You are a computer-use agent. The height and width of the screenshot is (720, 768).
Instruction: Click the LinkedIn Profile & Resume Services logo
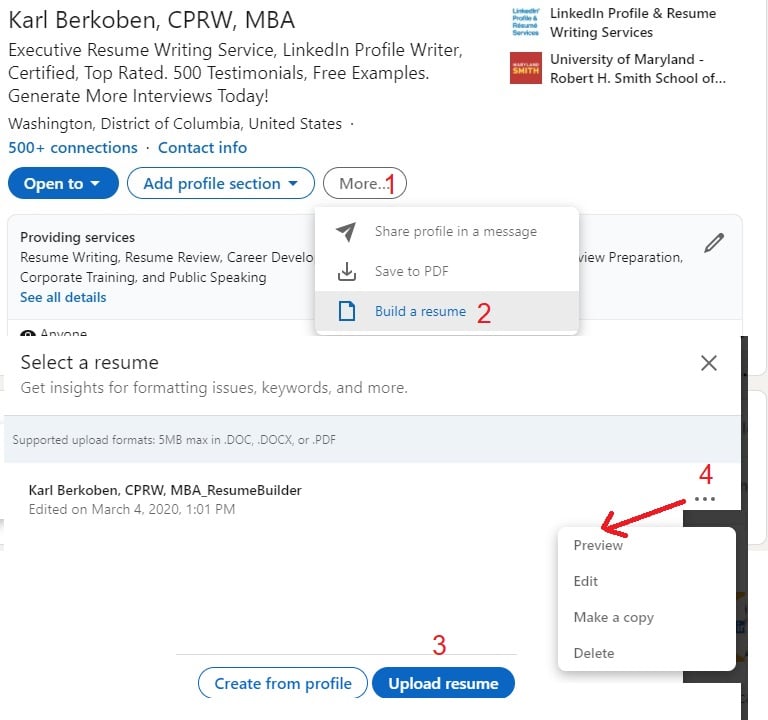(x=526, y=22)
